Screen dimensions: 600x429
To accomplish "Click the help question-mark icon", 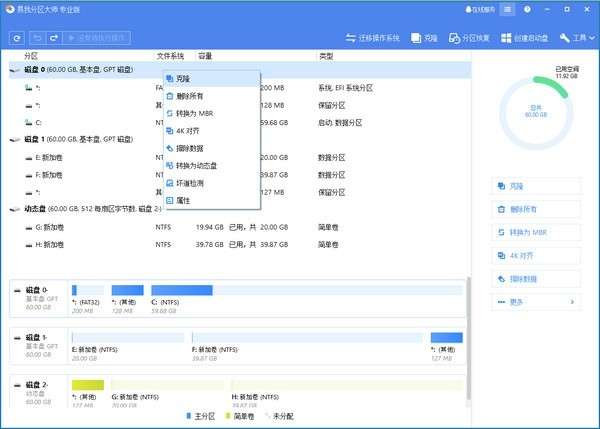I will click(527, 10).
